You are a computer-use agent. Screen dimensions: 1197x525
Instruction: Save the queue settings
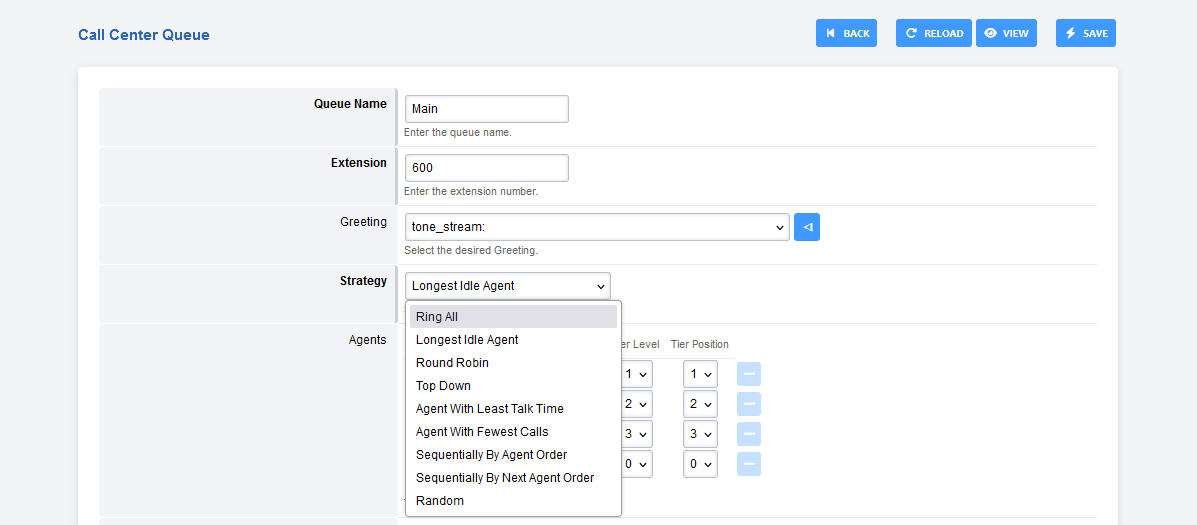1085,33
